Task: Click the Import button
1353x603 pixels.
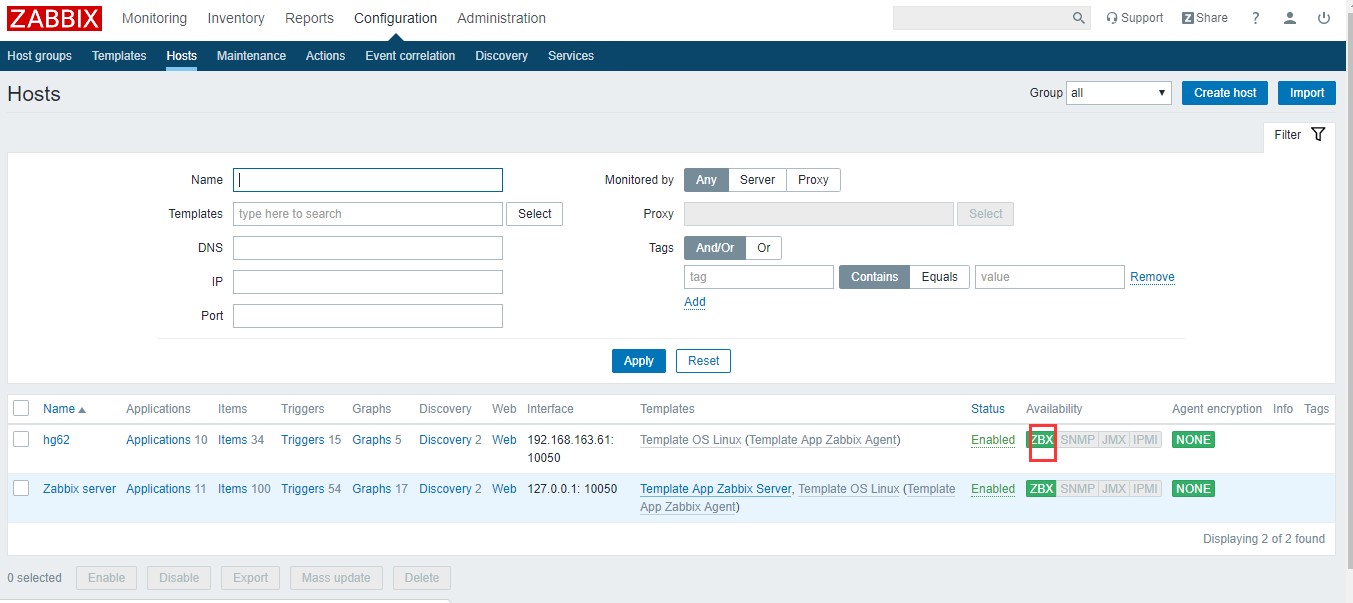Action: click(x=1307, y=93)
